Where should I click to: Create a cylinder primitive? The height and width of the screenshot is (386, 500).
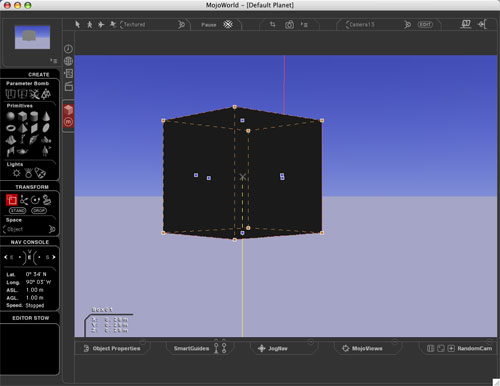tap(34, 116)
